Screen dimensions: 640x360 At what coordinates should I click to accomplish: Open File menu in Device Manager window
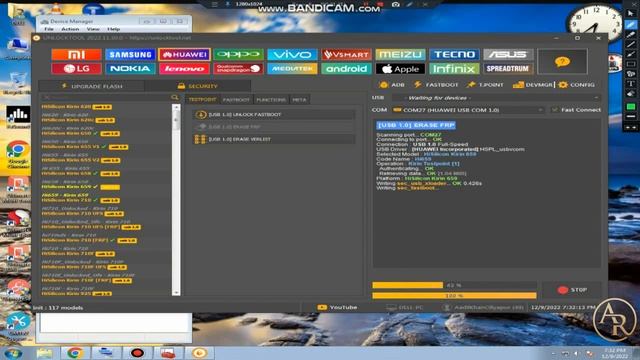tap(49, 29)
